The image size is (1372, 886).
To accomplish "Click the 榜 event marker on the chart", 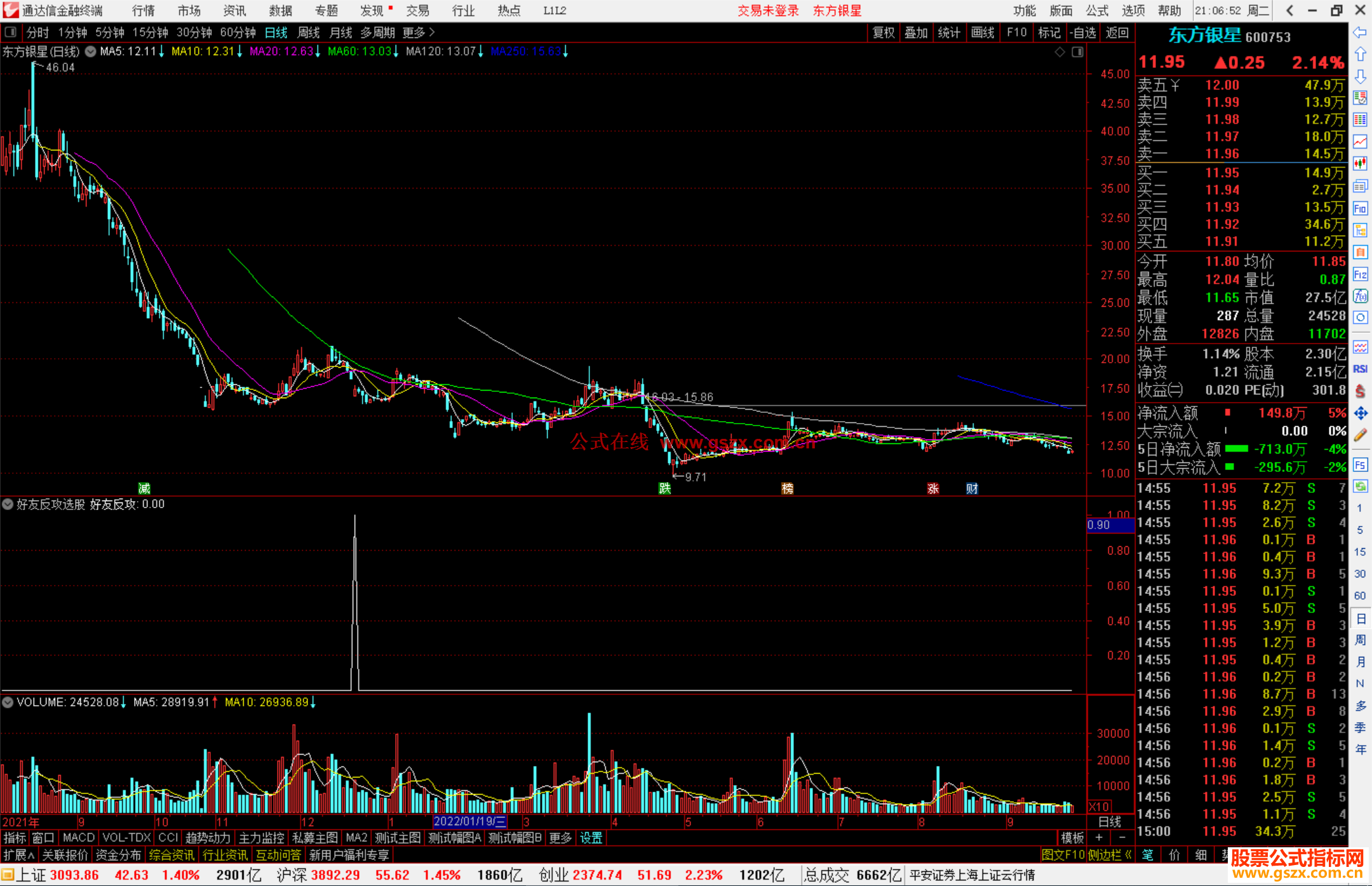I will tap(788, 488).
